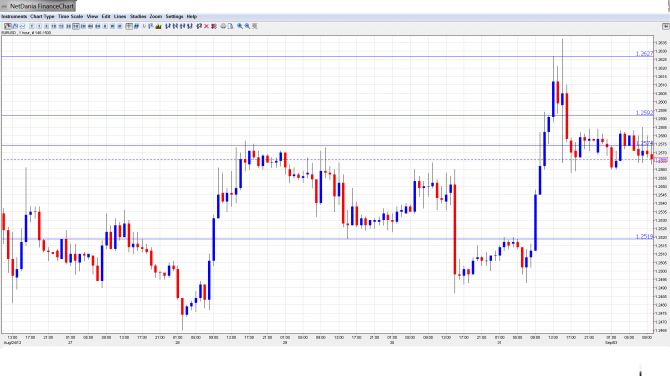Select the fourth blue line drawing tool
This screenshot has width=670, height=376.
click(x=190, y=26)
